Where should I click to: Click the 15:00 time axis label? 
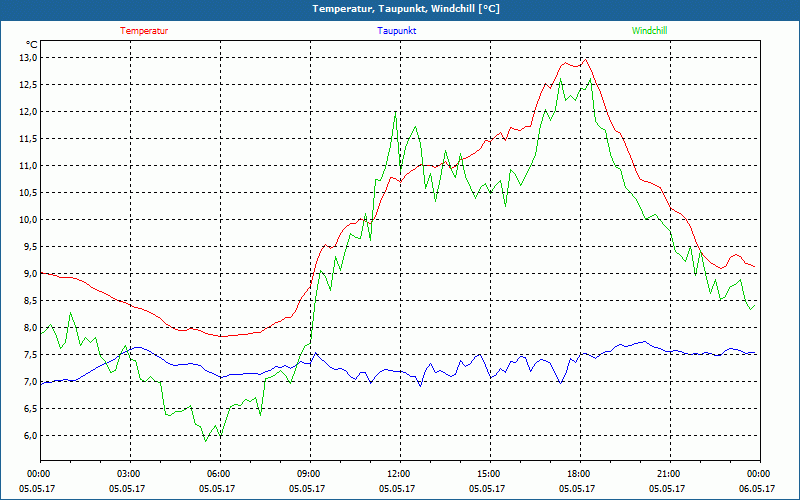click(490, 474)
